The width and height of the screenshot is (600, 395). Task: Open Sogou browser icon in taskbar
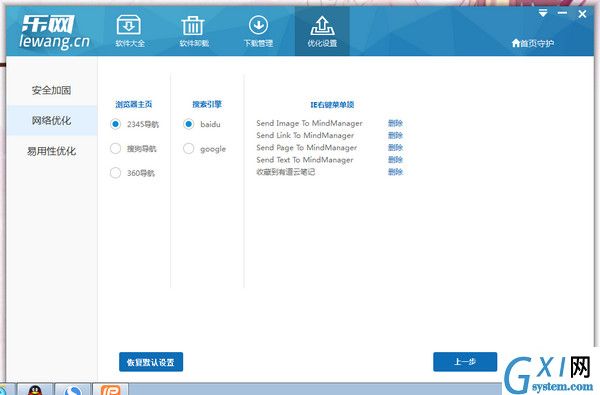coord(73,390)
